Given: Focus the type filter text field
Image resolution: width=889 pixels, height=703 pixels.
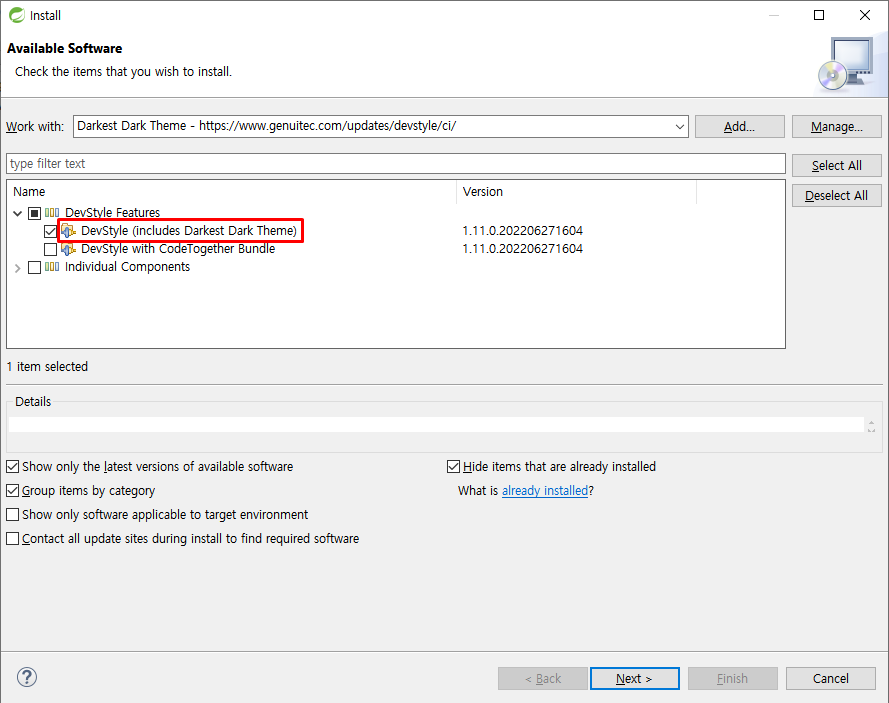Looking at the screenshot, I should point(396,164).
